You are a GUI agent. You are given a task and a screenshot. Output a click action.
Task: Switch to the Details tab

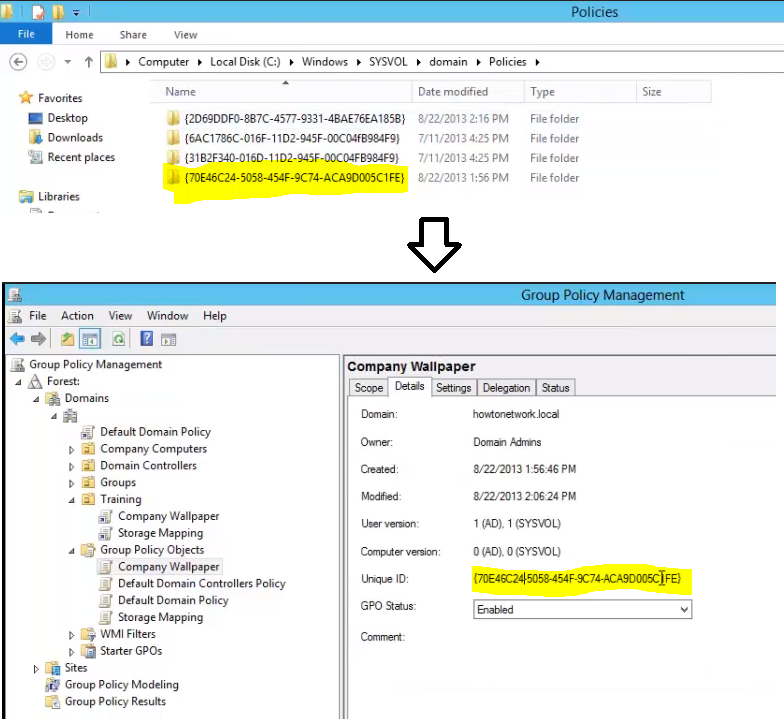click(410, 386)
